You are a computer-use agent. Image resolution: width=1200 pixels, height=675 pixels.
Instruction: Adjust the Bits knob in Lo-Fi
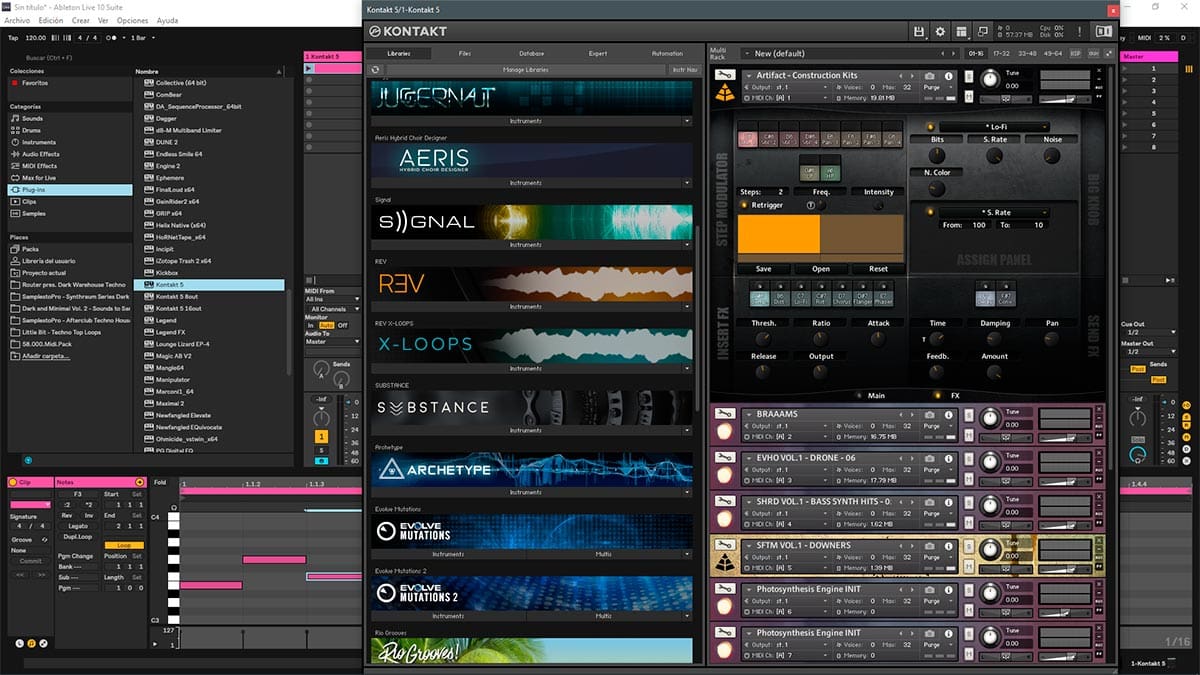[x=937, y=155]
